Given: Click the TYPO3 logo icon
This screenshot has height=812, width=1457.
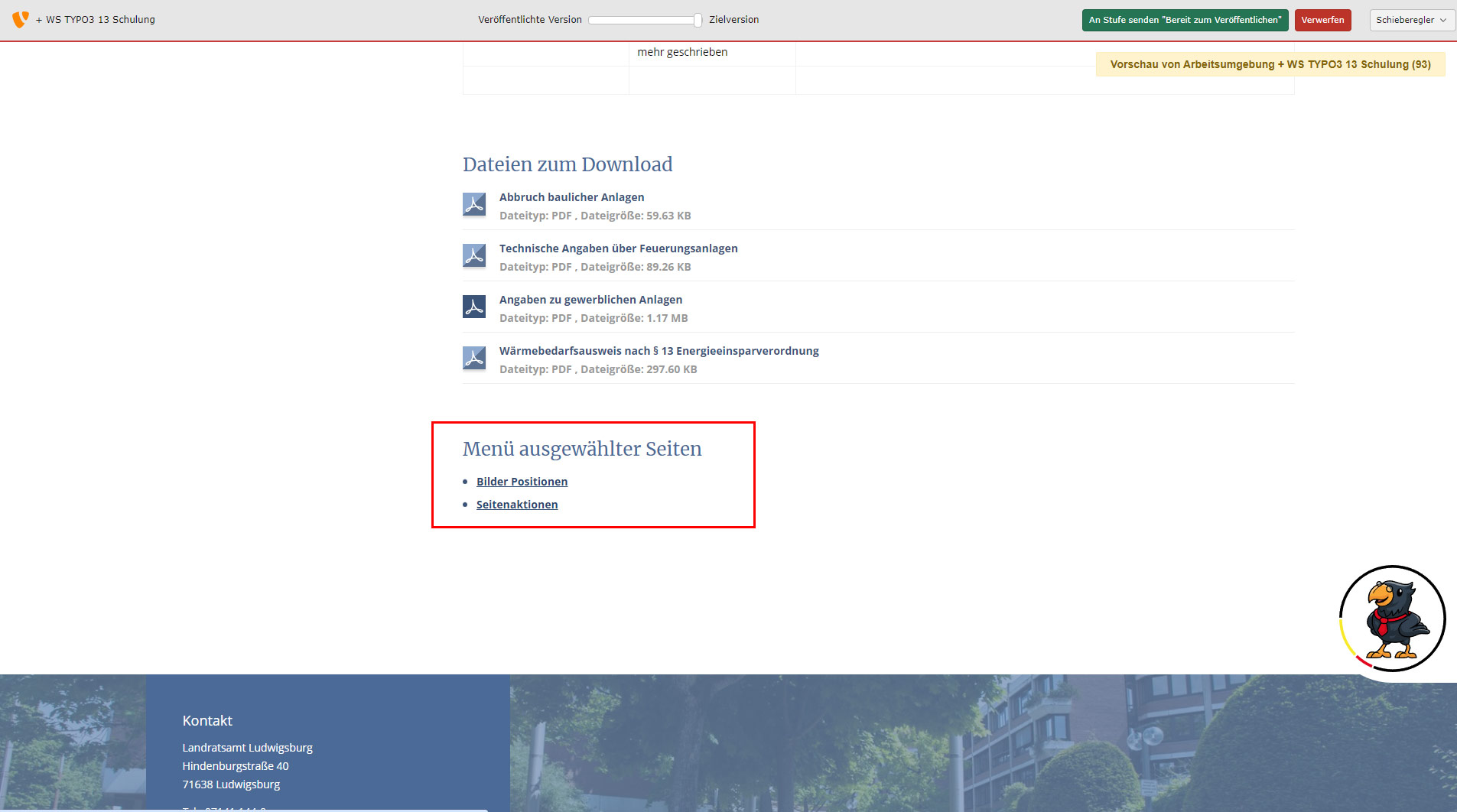Looking at the screenshot, I should [21, 19].
